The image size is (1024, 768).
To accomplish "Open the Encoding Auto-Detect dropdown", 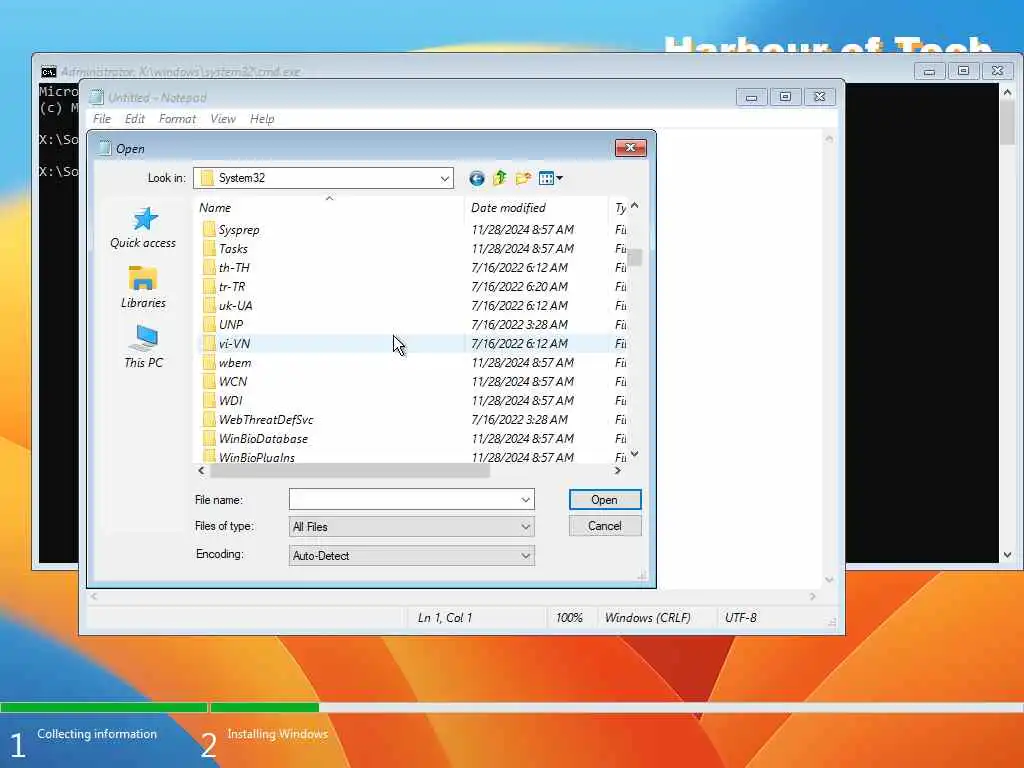I will tap(411, 556).
